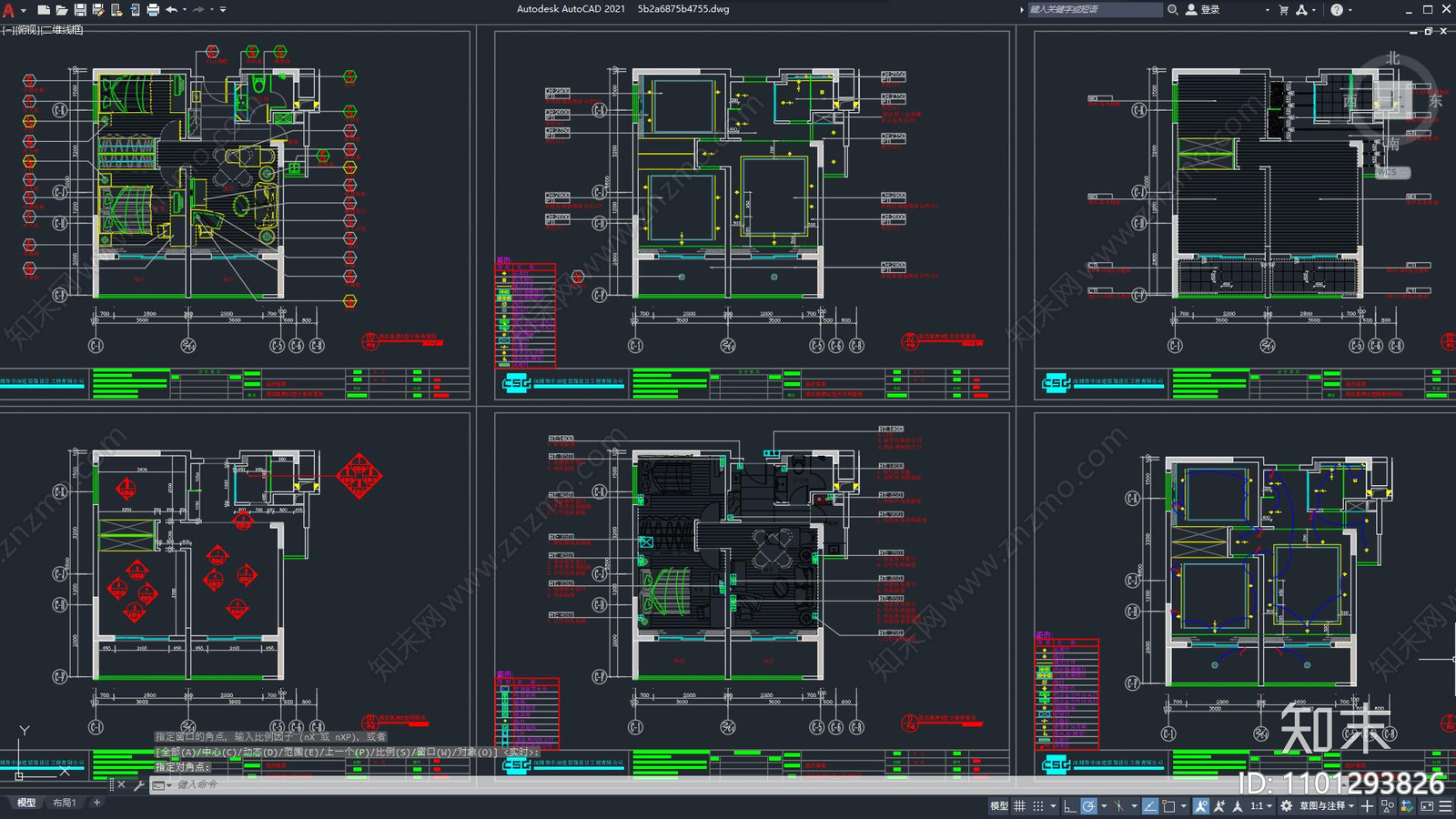Open the undo history dropdown arrow
Screen dimensions: 1456x819
click(184, 10)
